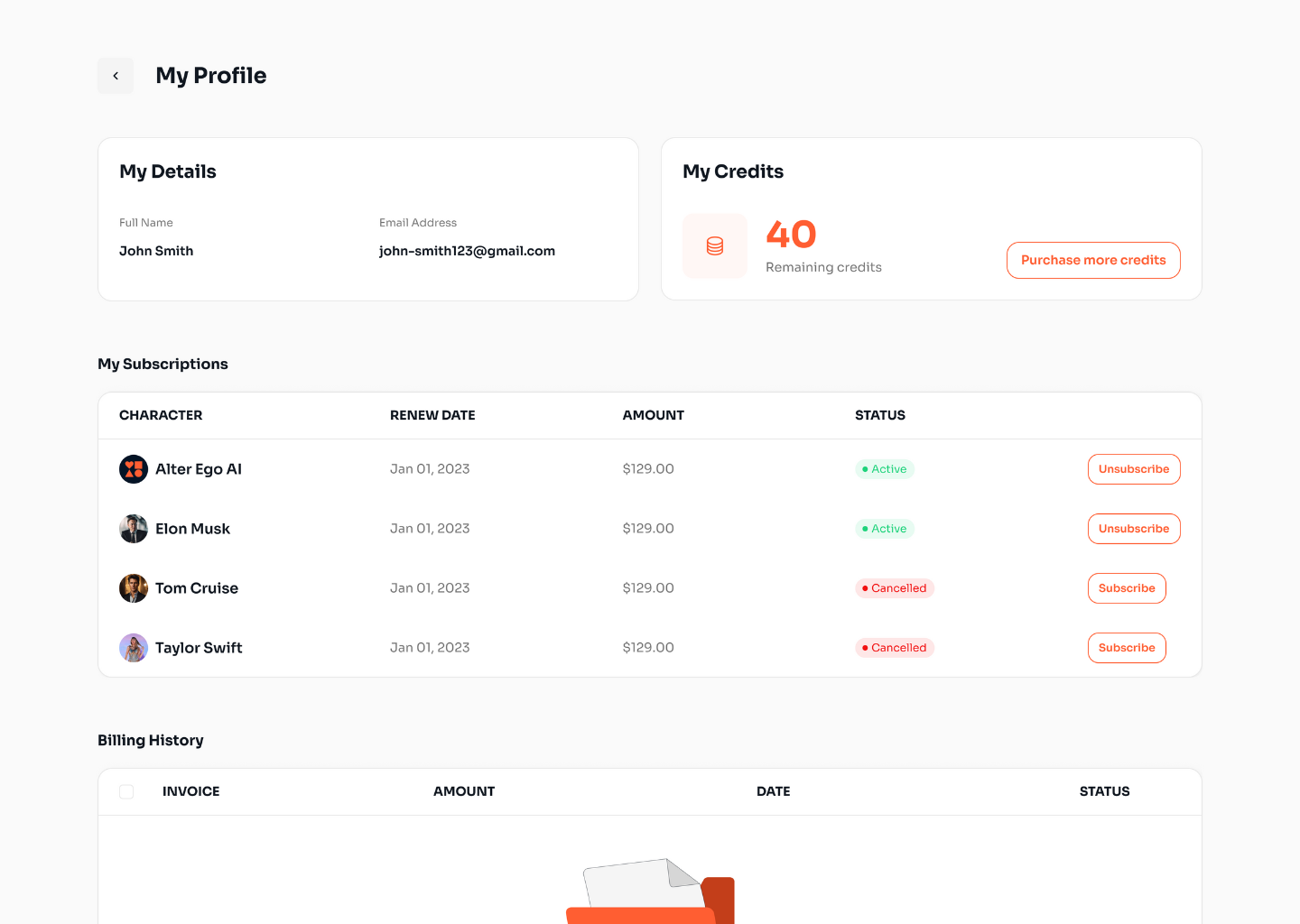1300x924 pixels.
Task: Click the Alter Ego AI avatar icon
Action: [x=134, y=469]
